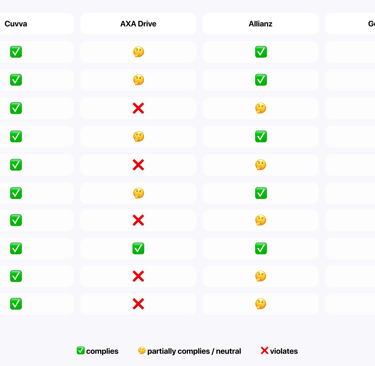The image size is (375, 366).
Task: Click the red cross in AXA Drive's fifth row
Action: coord(138,165)
